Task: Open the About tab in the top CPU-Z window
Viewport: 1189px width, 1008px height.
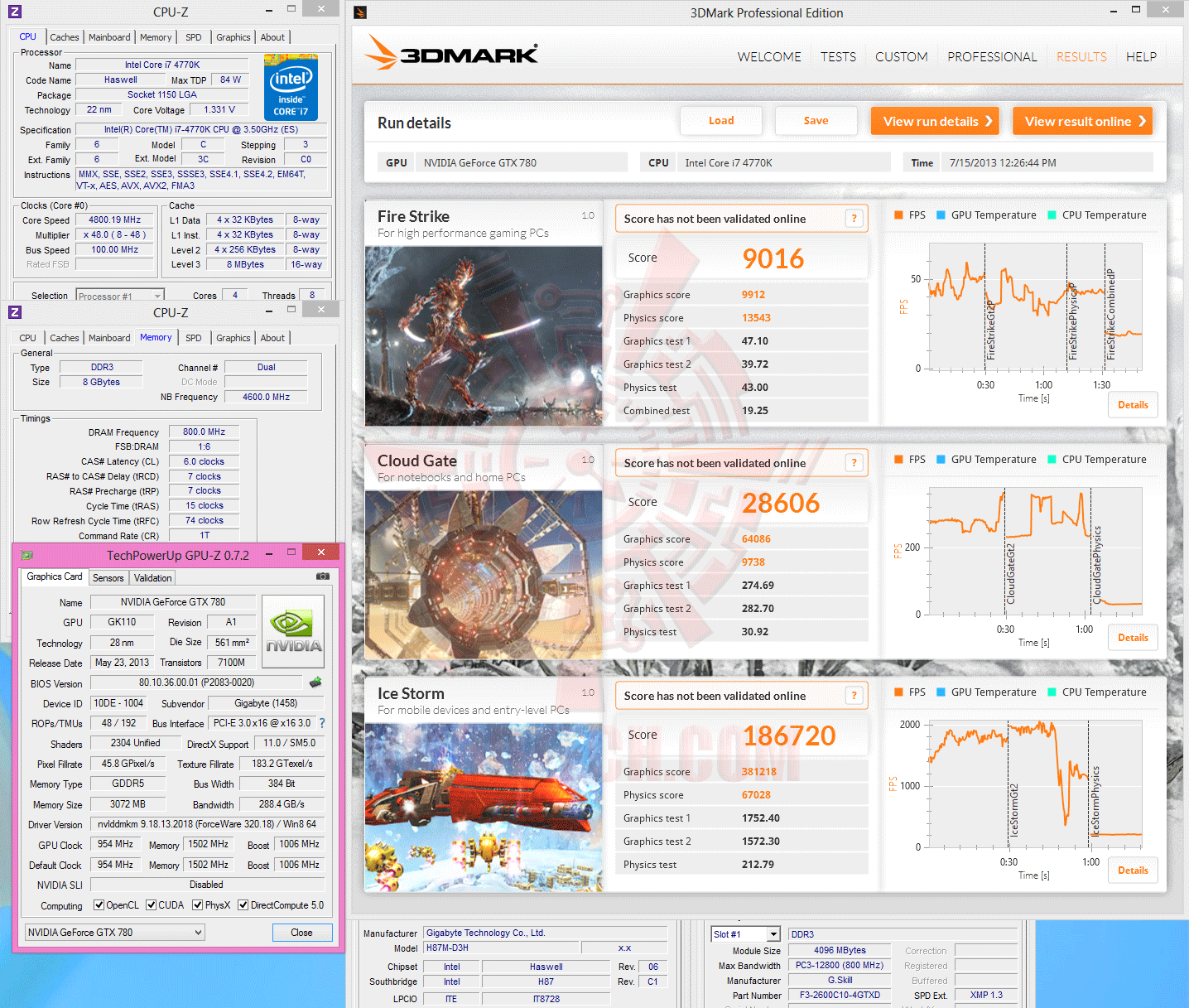Action: tap(272, 37)
